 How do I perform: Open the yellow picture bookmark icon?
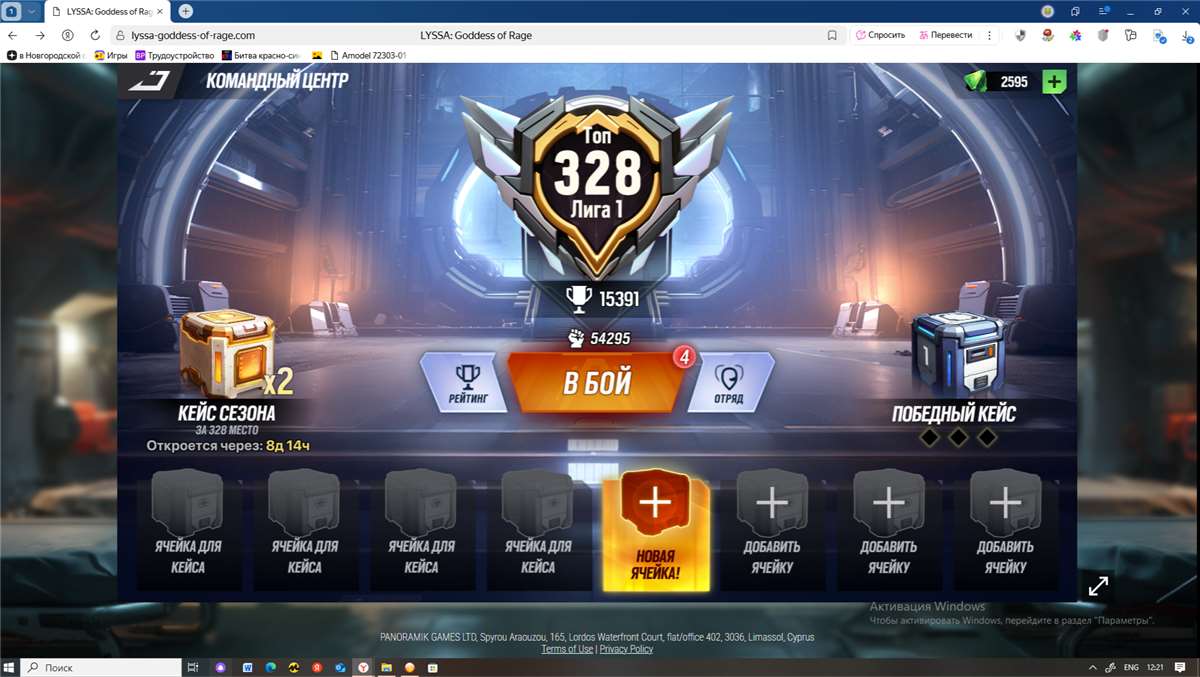click(317, 55)
